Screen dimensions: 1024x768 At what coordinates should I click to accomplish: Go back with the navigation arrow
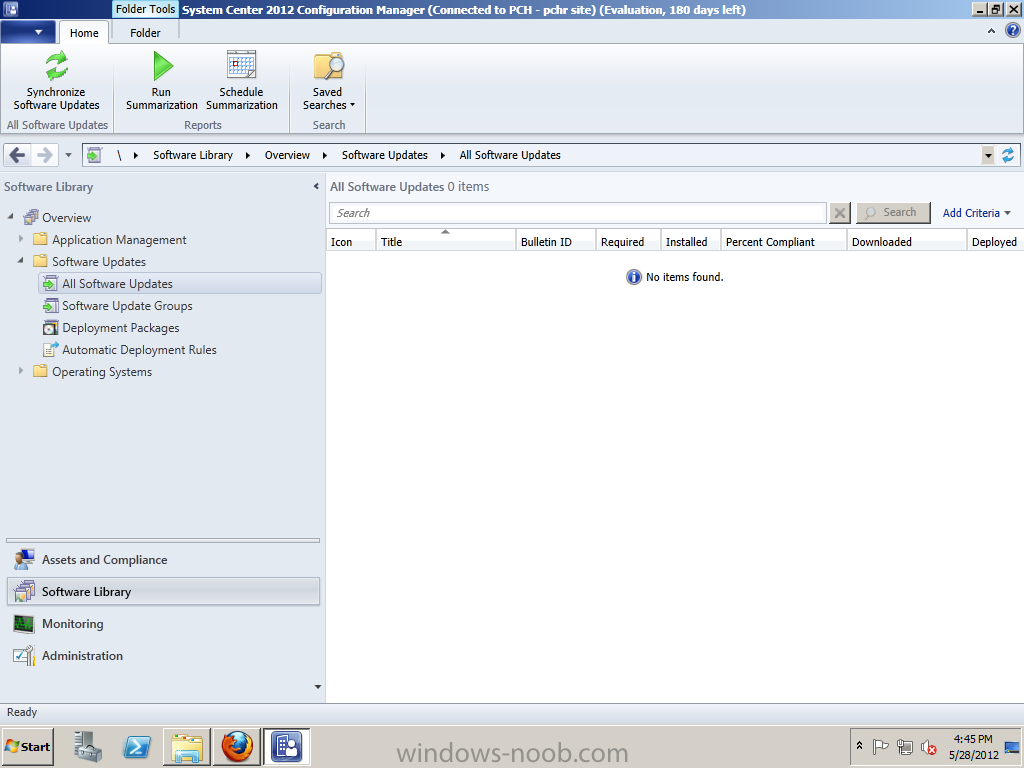pyautogui.click(x=18, y=155)
